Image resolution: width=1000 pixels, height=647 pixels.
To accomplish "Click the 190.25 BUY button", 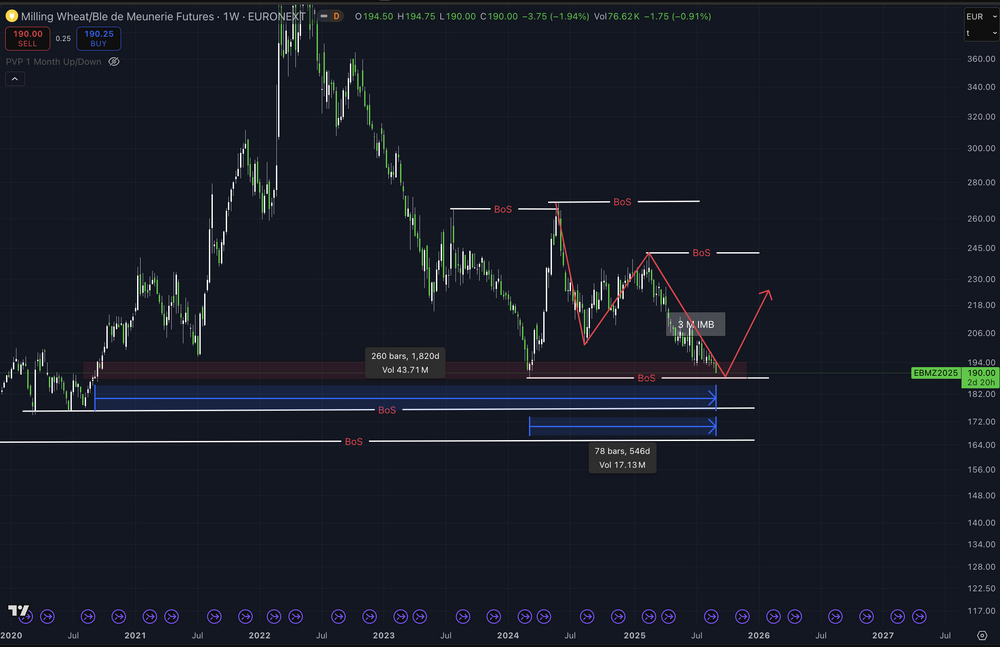I will coord(98,38).
